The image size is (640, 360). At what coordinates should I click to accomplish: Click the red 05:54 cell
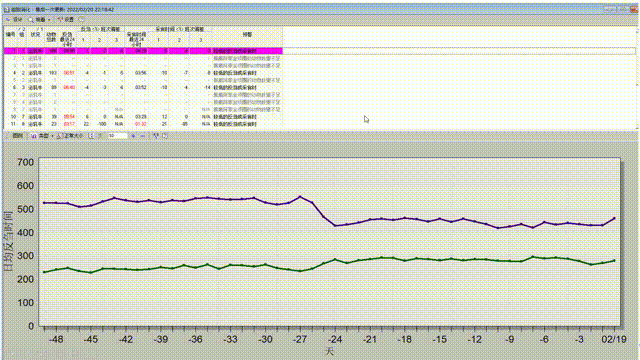tap(69, 117)
